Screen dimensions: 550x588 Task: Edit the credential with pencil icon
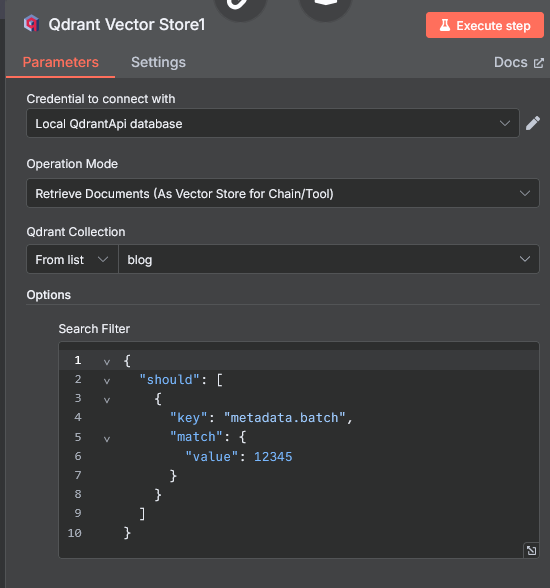point(533,123)
